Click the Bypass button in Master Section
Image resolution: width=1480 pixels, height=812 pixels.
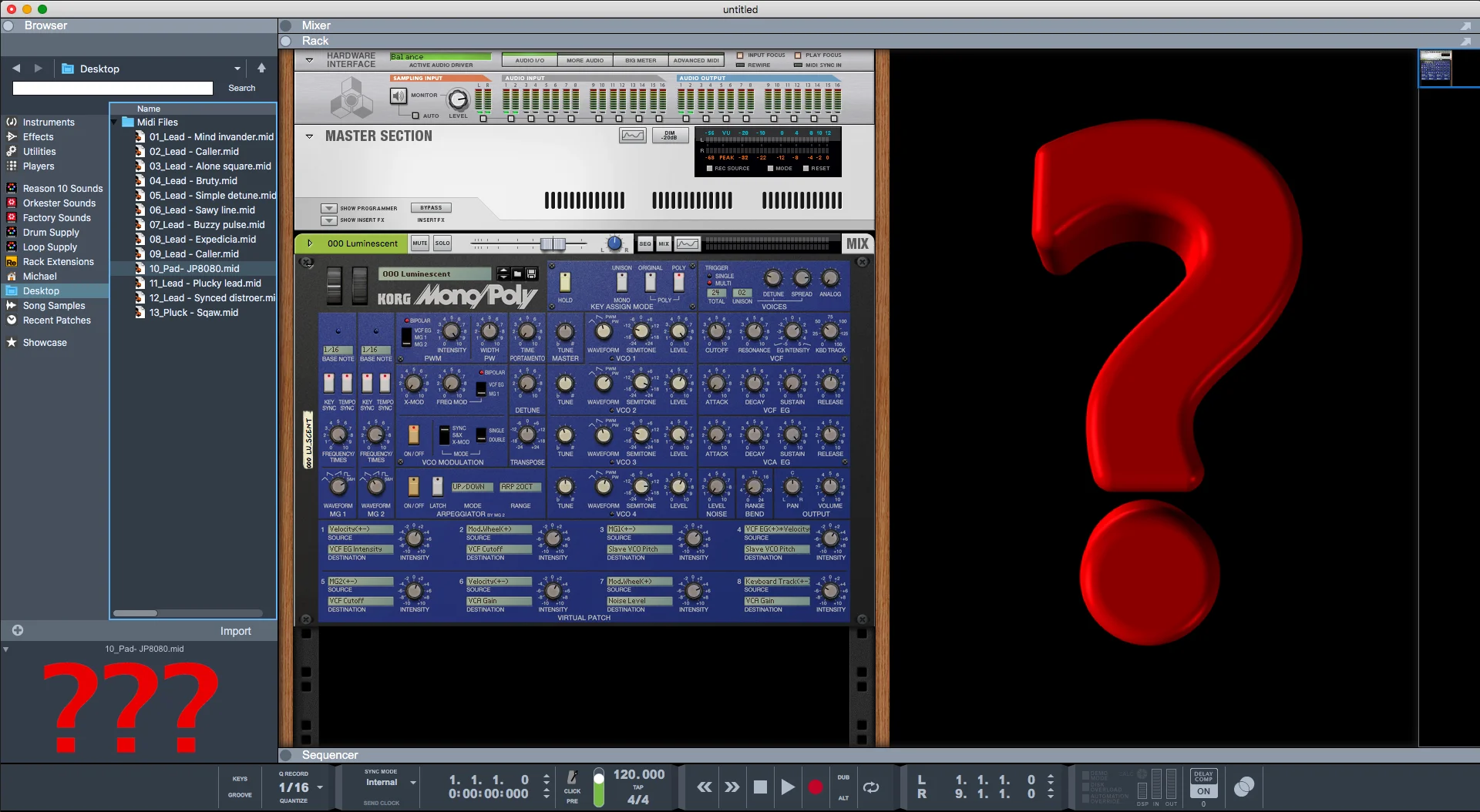pos(432,208)
